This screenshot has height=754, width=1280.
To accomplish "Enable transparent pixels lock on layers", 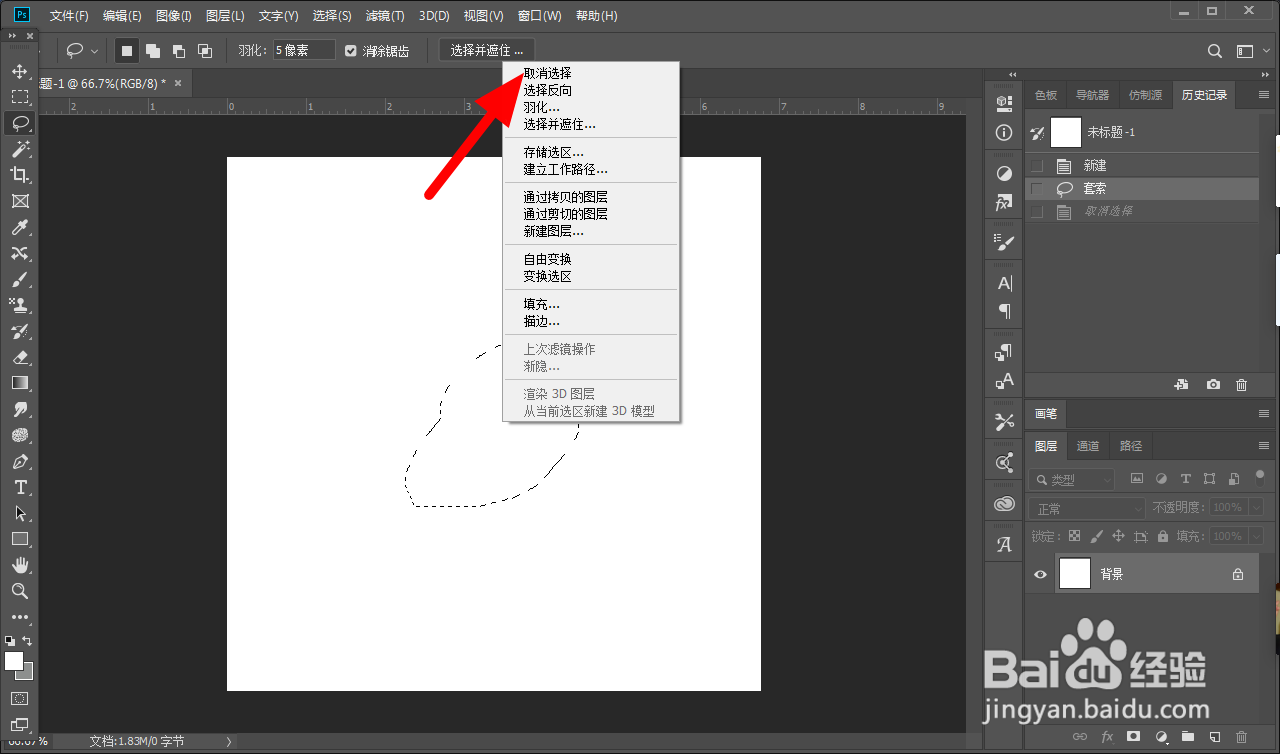I will tap(1074, 536).
